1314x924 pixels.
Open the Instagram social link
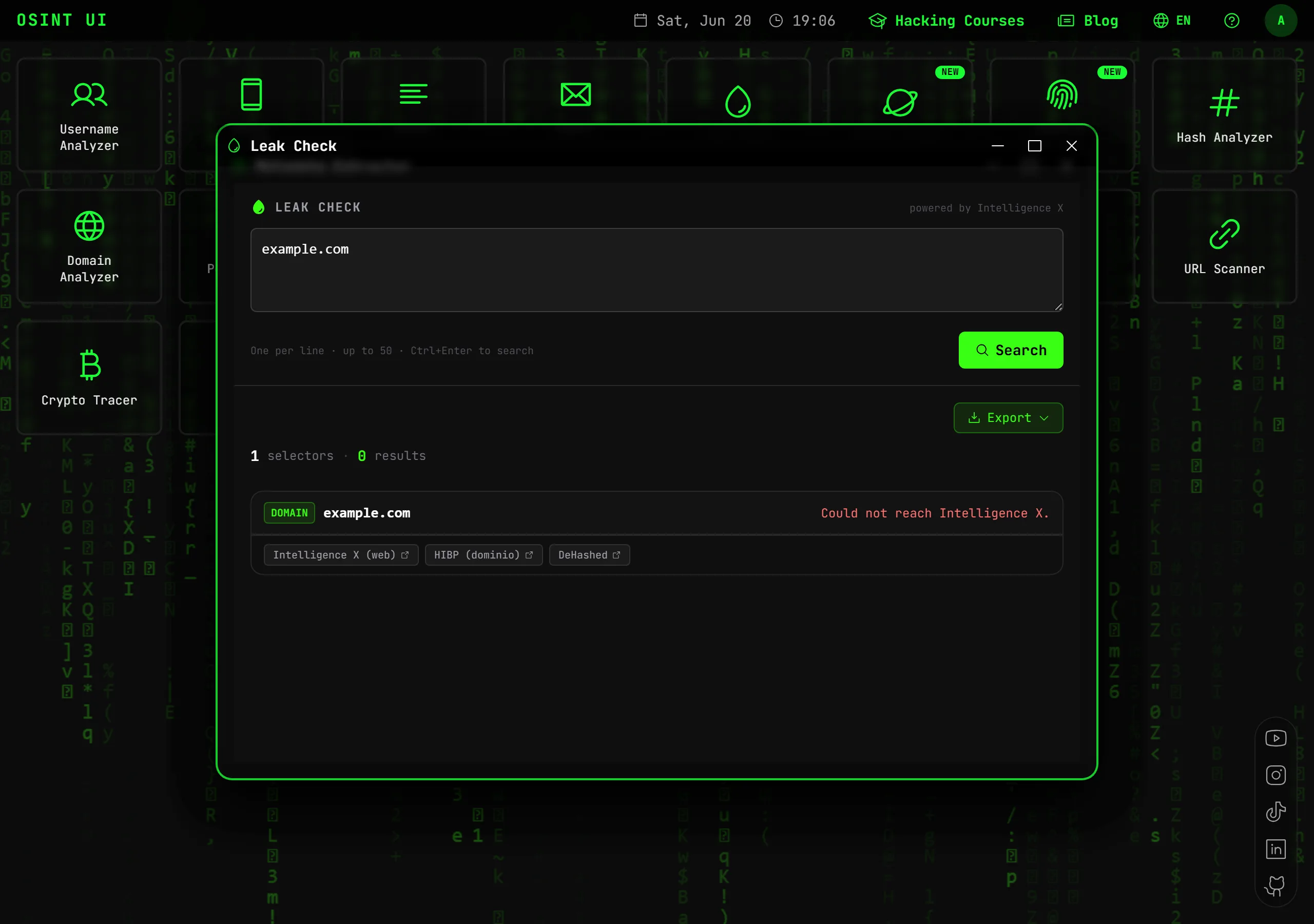(x=1276, y=775)
